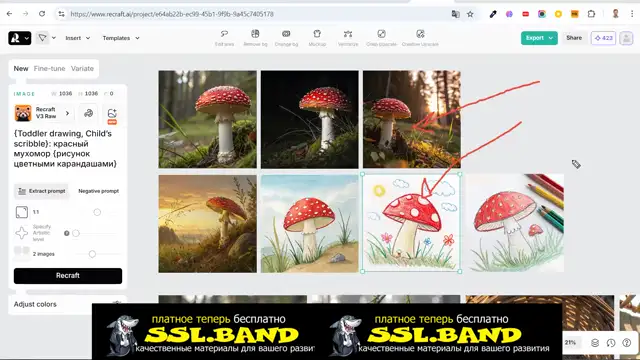The height and width of the screenshot is (360, 640).
Task: Select the watercolor mushroom on hill image
Action: (x=310, y=224)
